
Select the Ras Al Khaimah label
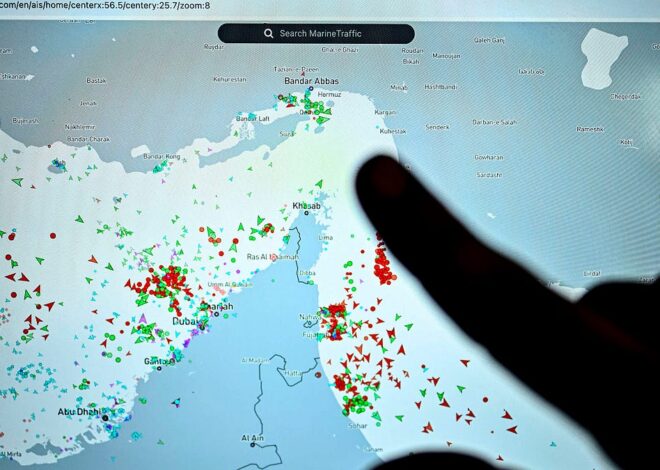tap(266, 257)
